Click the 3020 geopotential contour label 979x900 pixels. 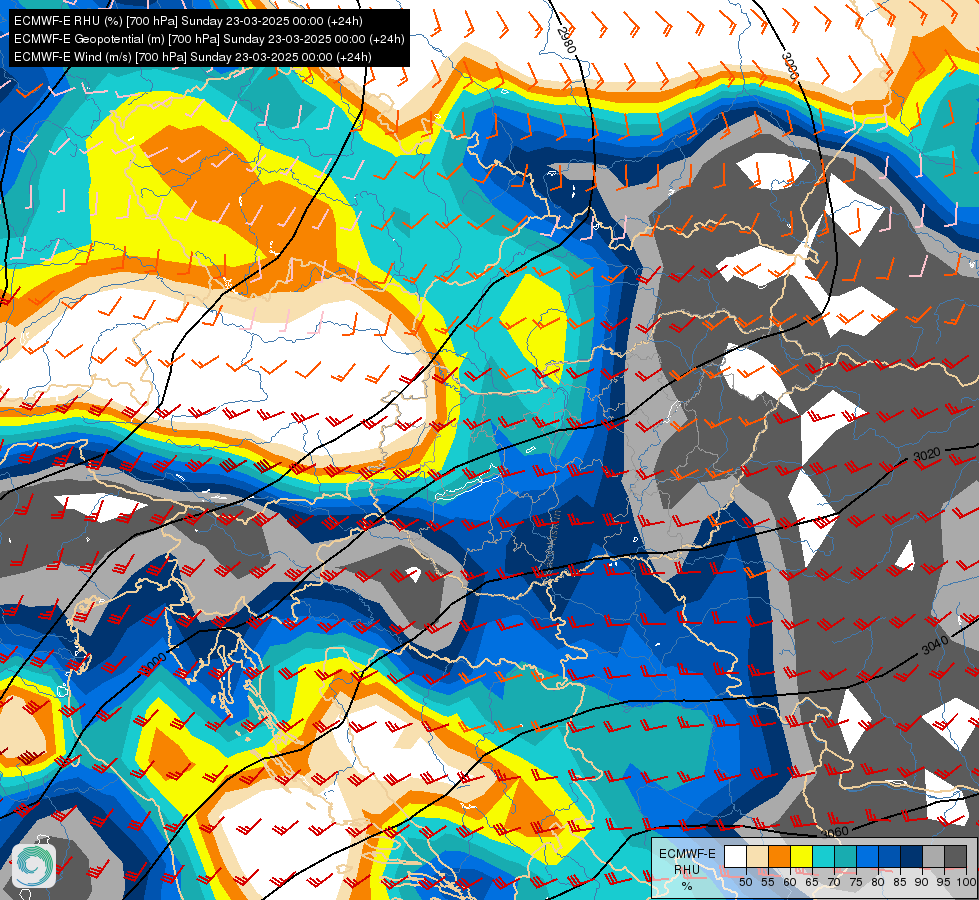click(927, 455)
